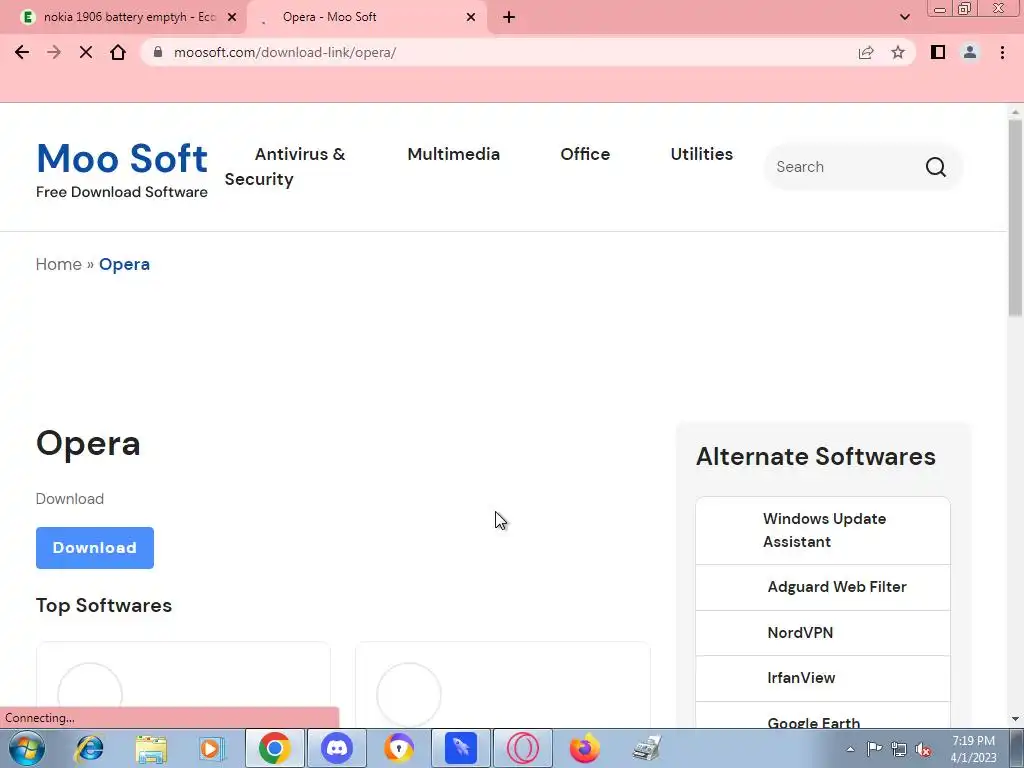Click the Top Softwares heading
The width and height of the screenshot is (1024, 768).
point(104,605)
